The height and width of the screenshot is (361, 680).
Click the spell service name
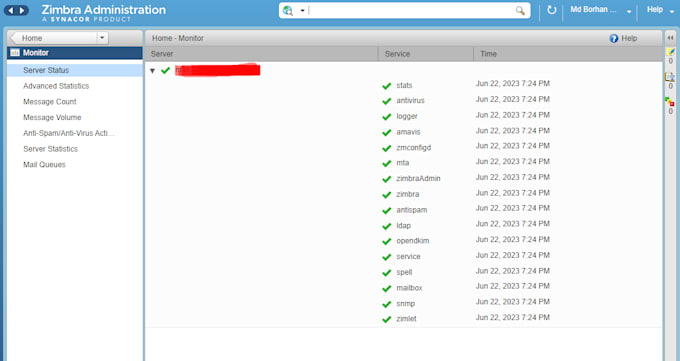404,272
